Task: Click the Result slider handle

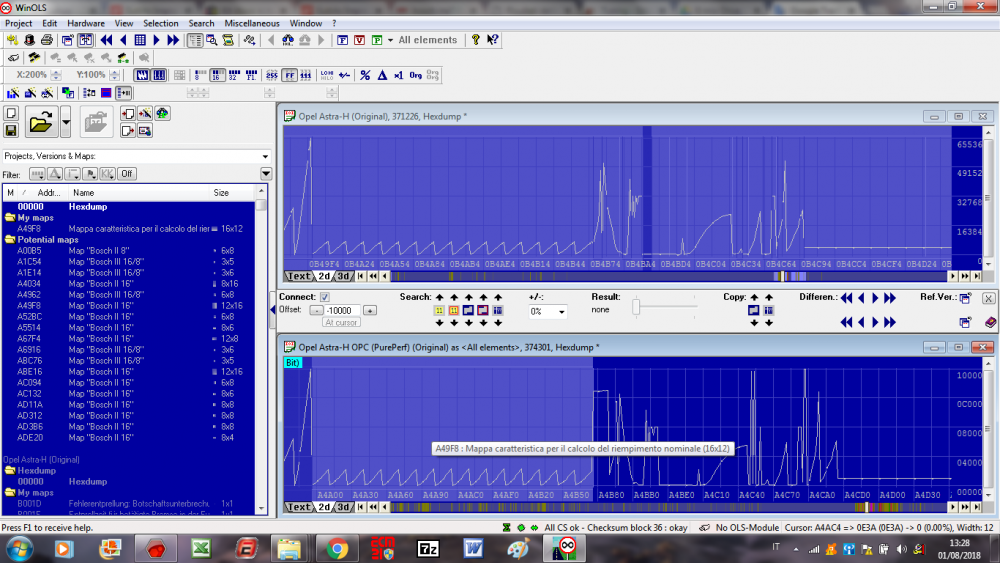Action: pyautogui.click(x=636, y=307)
